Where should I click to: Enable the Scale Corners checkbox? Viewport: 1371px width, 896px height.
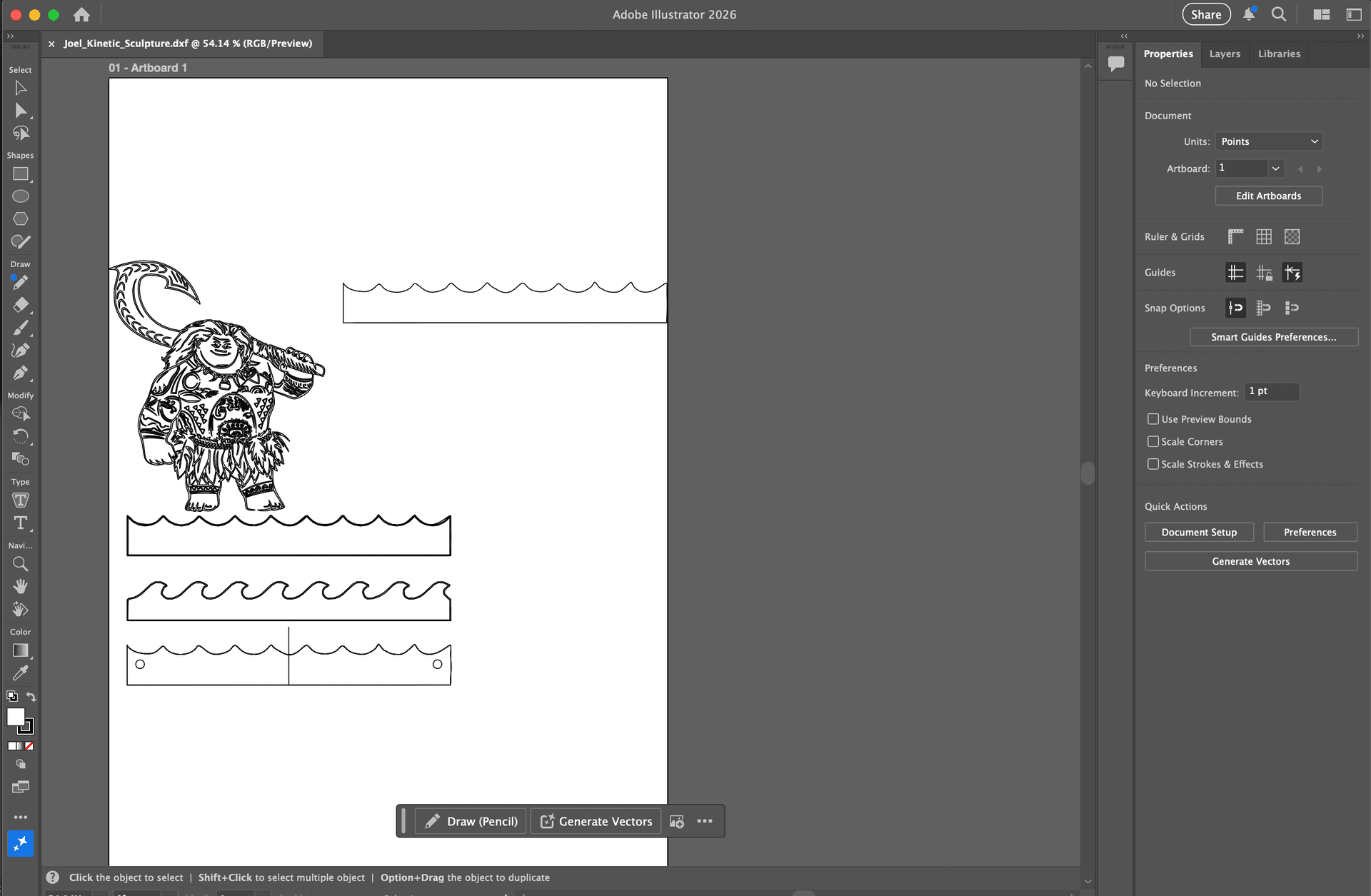point(1153,442)
